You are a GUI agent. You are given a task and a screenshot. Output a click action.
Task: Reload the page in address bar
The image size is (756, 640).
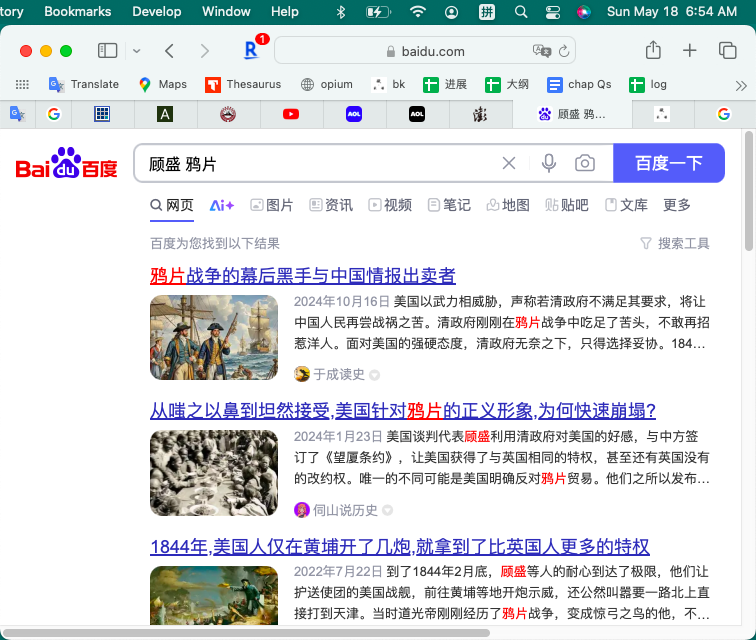click(x=565, y=51)
